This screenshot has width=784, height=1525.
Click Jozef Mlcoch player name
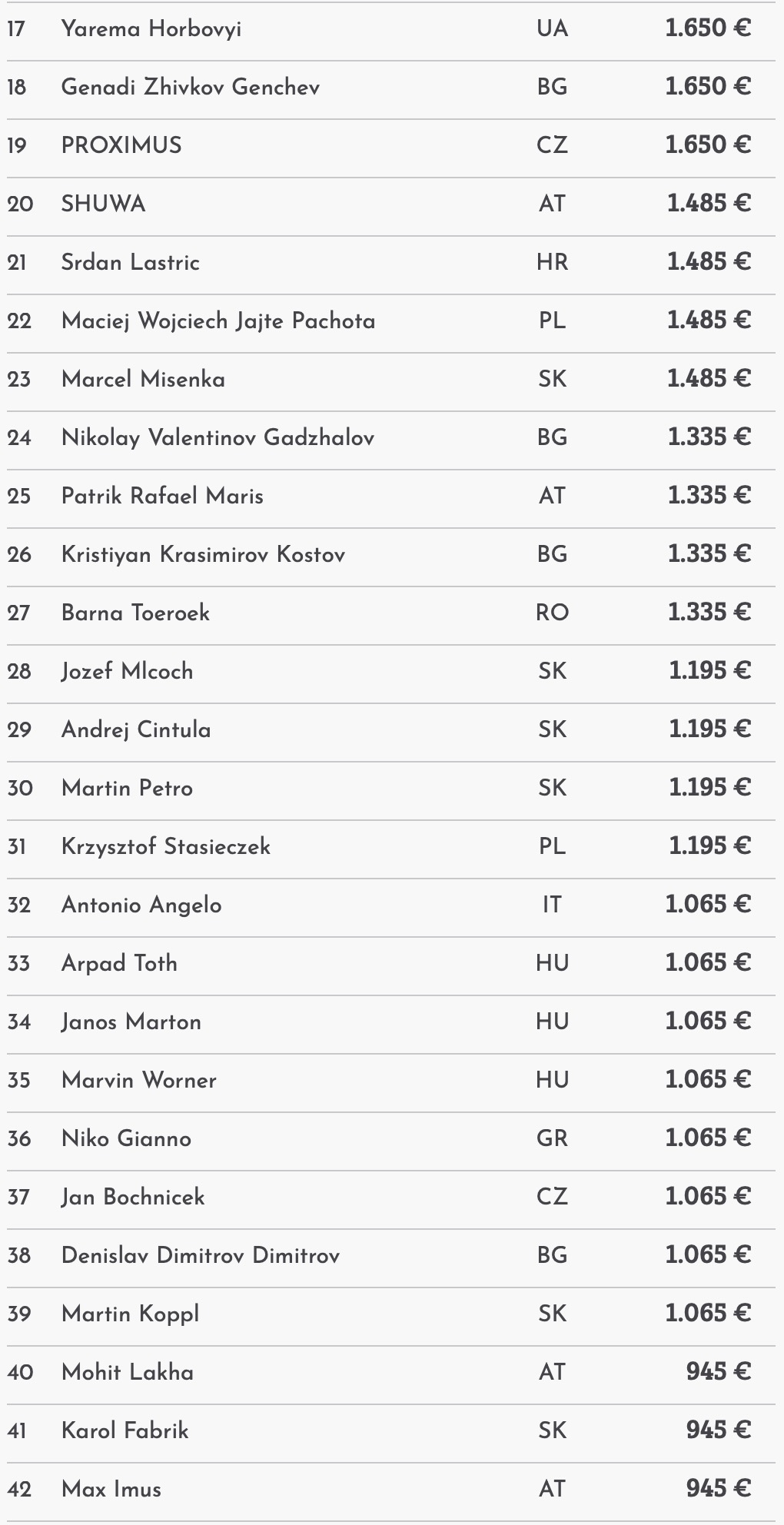pyautogui.click(x=127, y=672)
